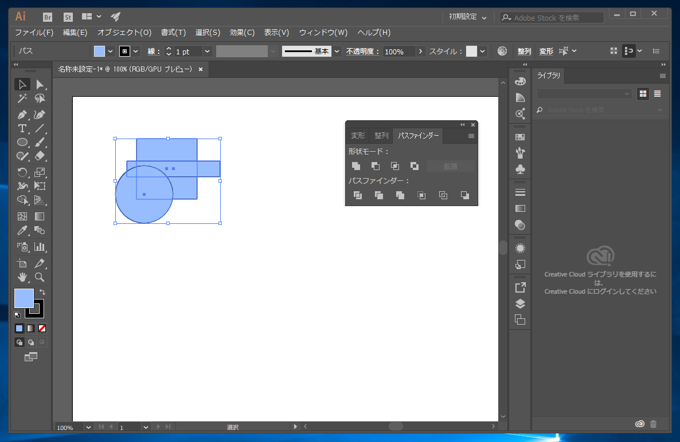
Task: Swap fill and stroke colors
Action: pos(42,292)
